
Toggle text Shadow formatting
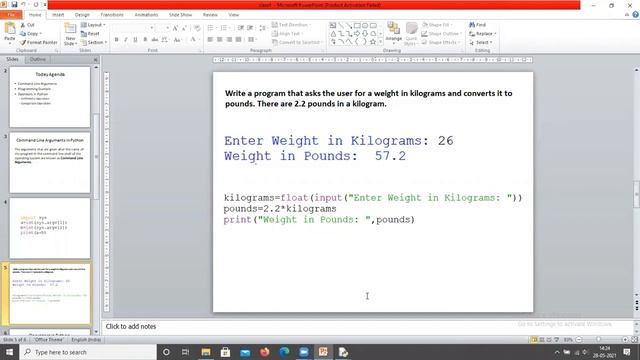coord(145,40)
